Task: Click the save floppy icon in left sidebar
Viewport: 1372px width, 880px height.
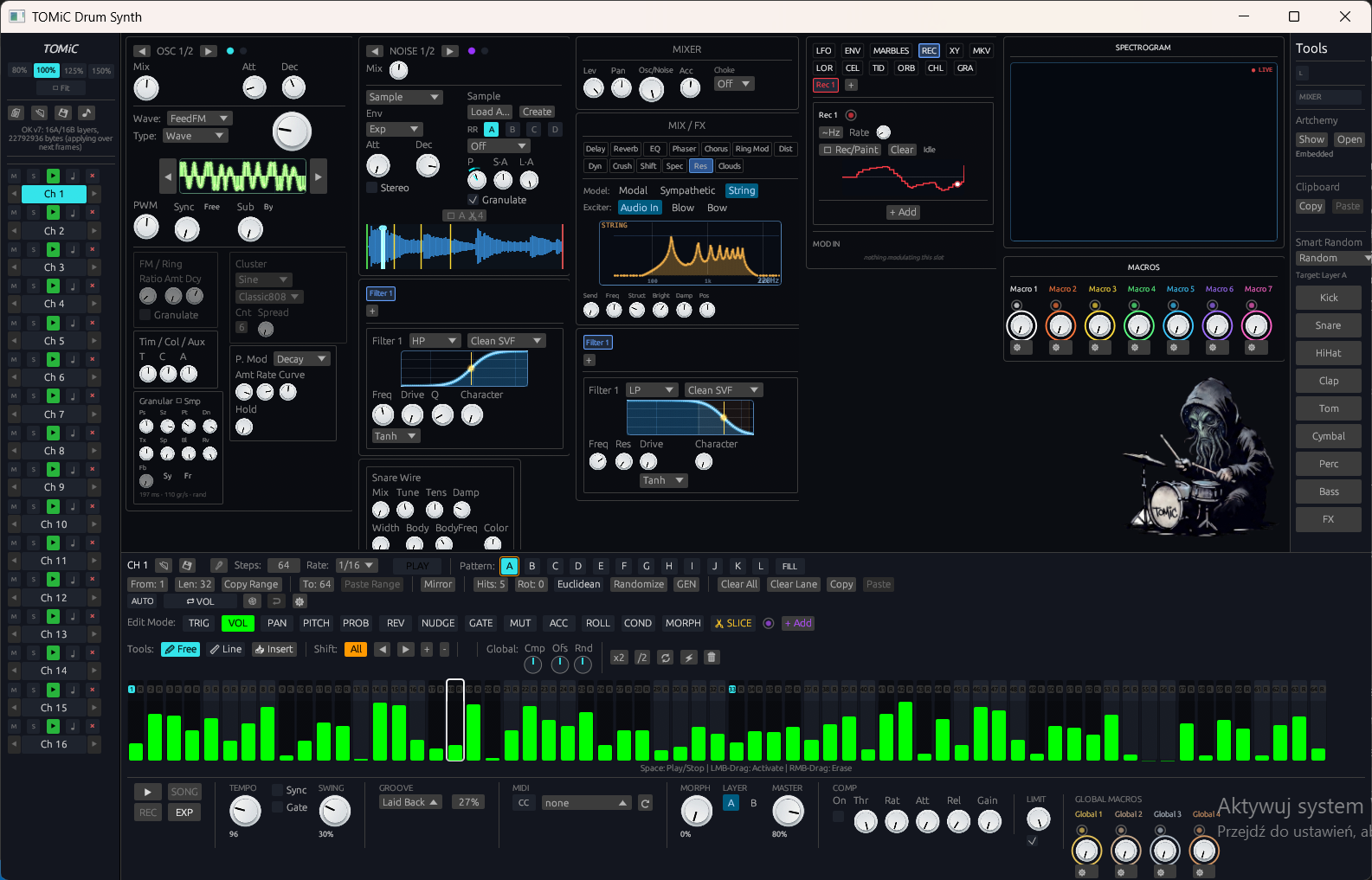Action: 62,112
